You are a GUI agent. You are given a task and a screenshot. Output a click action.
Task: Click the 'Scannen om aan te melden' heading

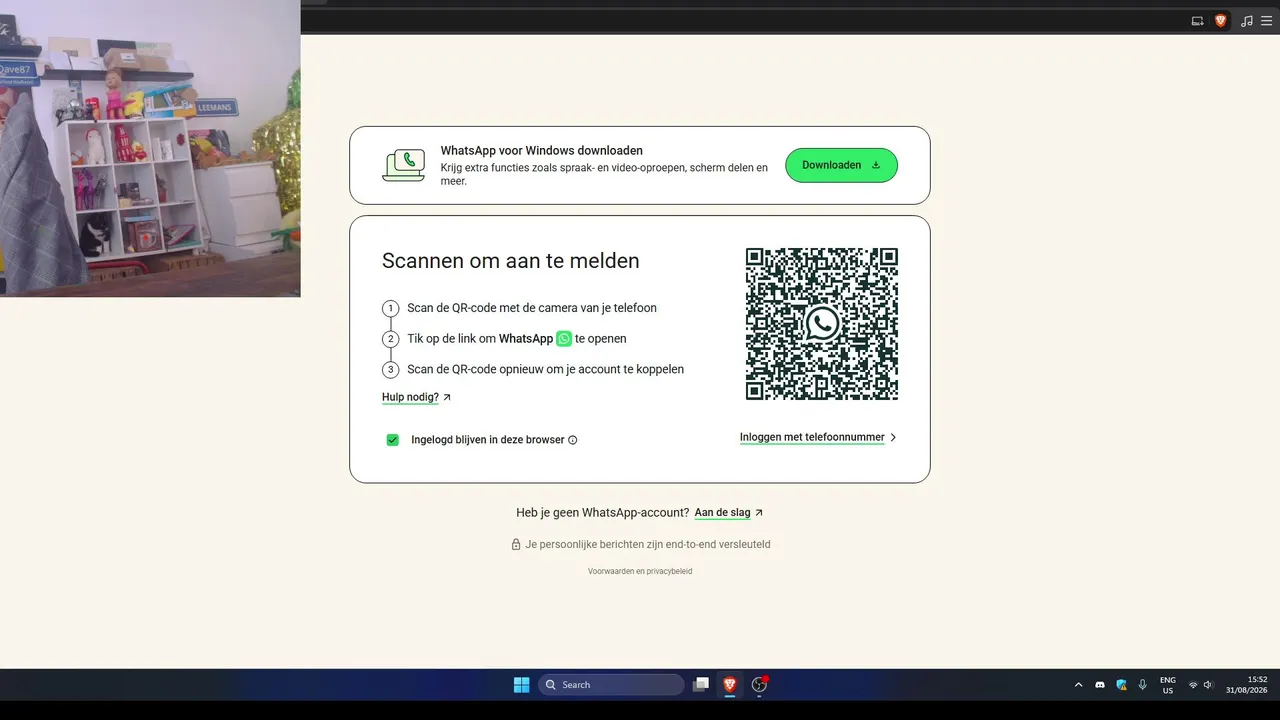coord(510,261)
